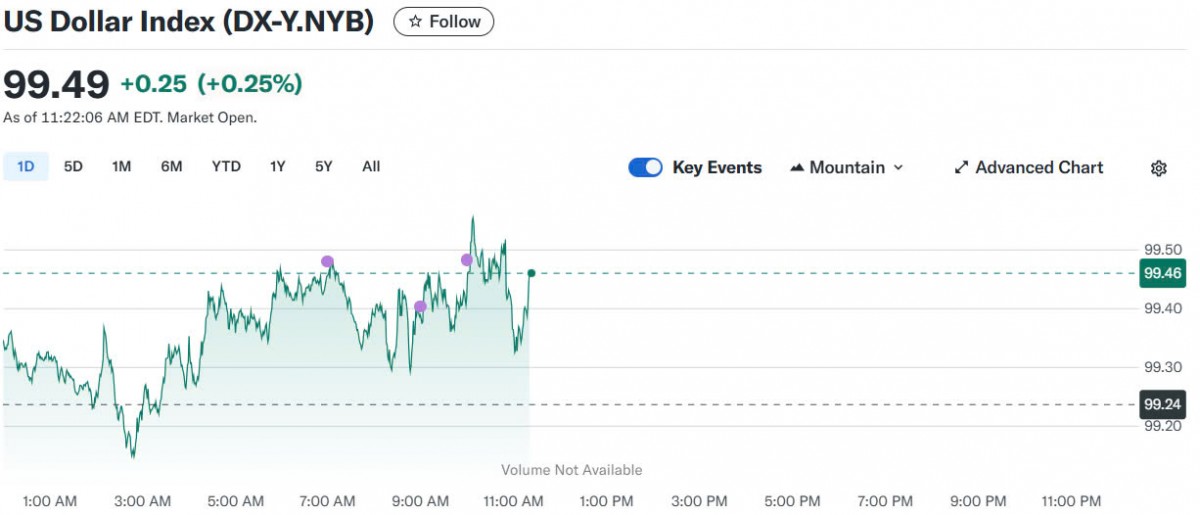Screen dimensions: 1200x515
Task: Select the 1Y time range
Action: 278,167
